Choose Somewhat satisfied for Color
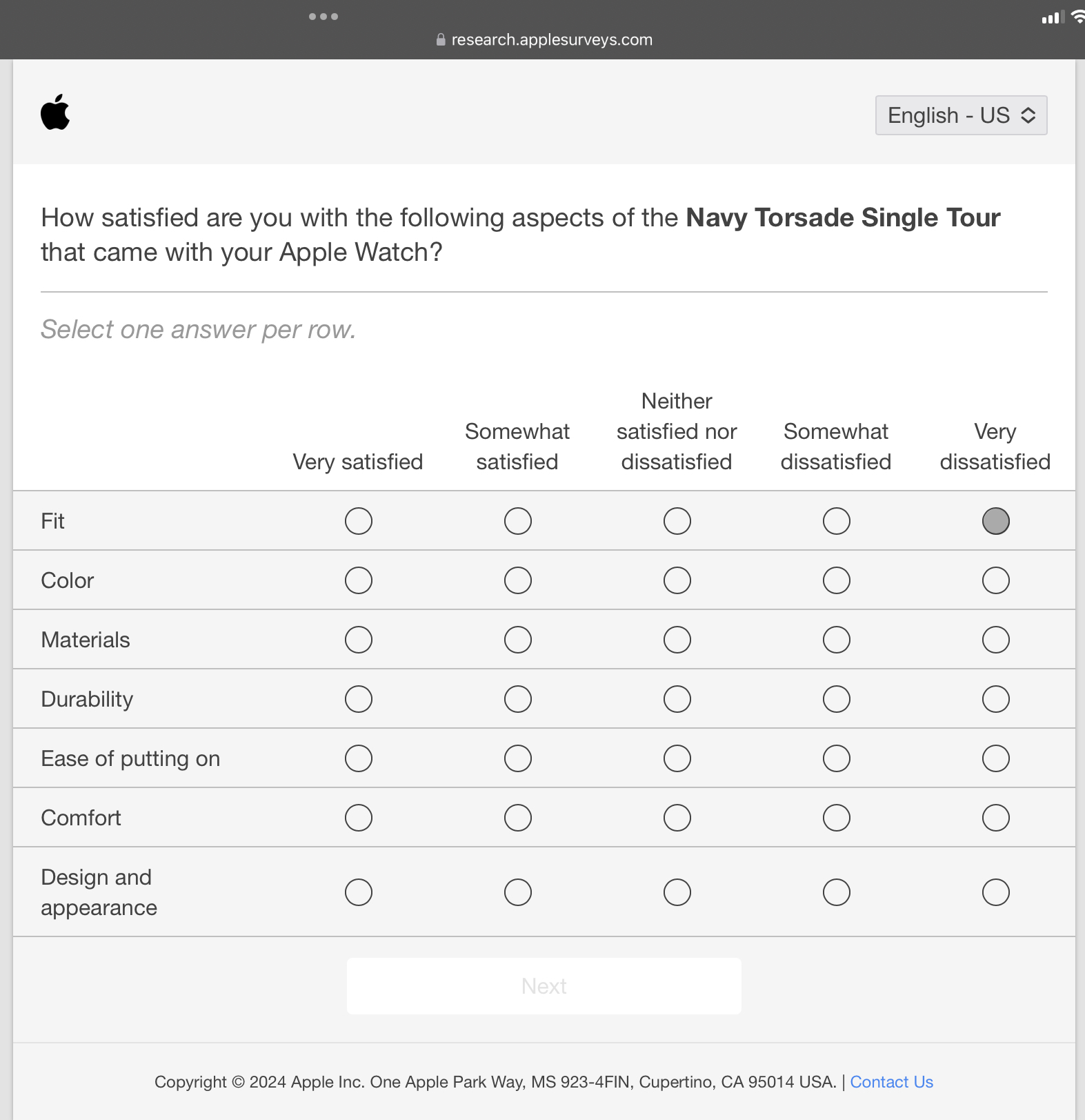 click(518, 580)
